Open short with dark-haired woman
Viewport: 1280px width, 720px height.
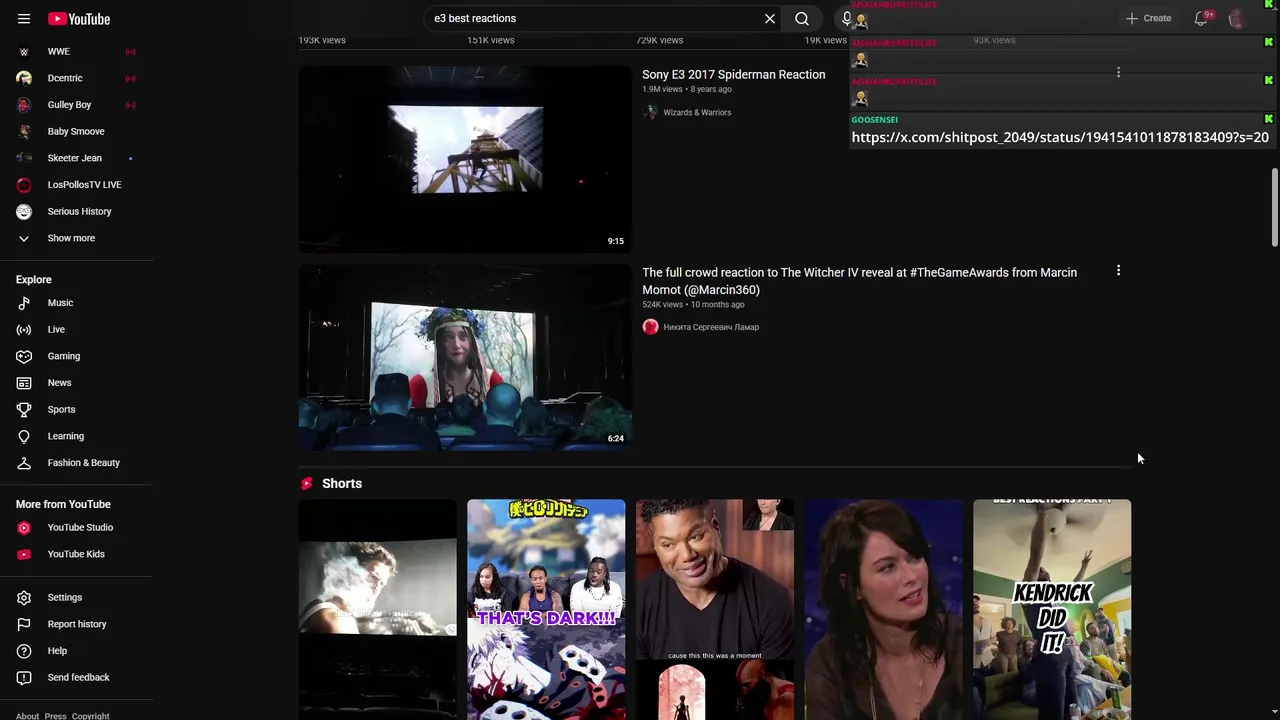click(x=883, y=609)
